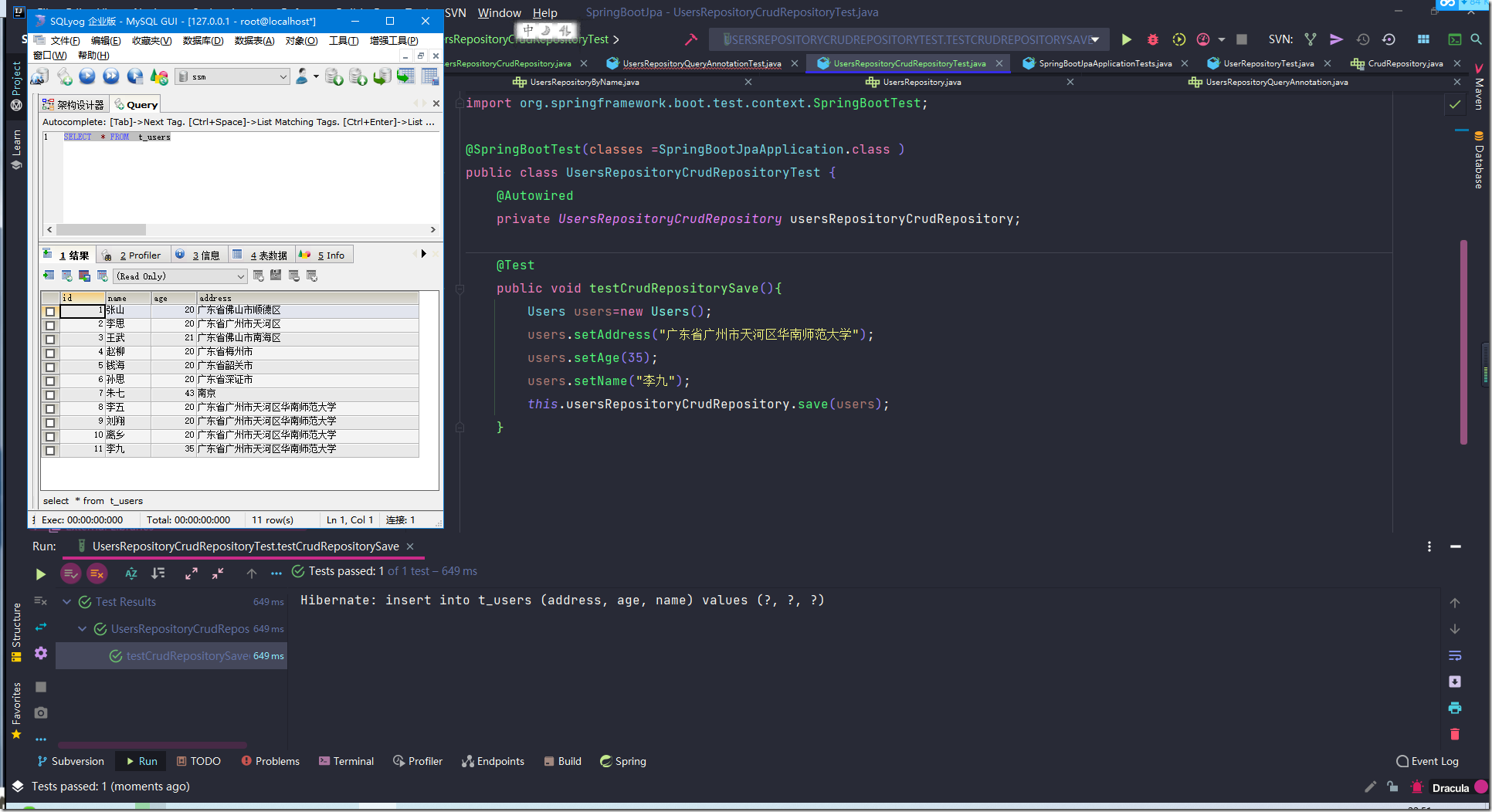This screenshot has height=812, width=1492.
Task: Open the 文件(F) menu in SQLyog
Action: click(65, 40)
